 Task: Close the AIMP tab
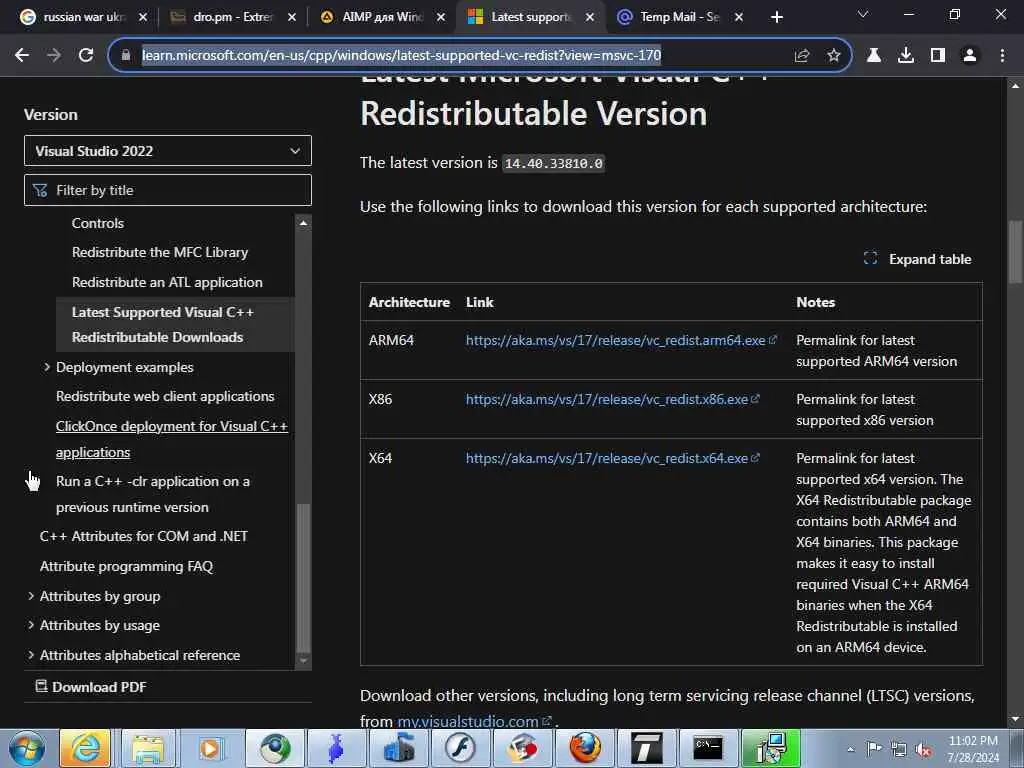point(441,18)
